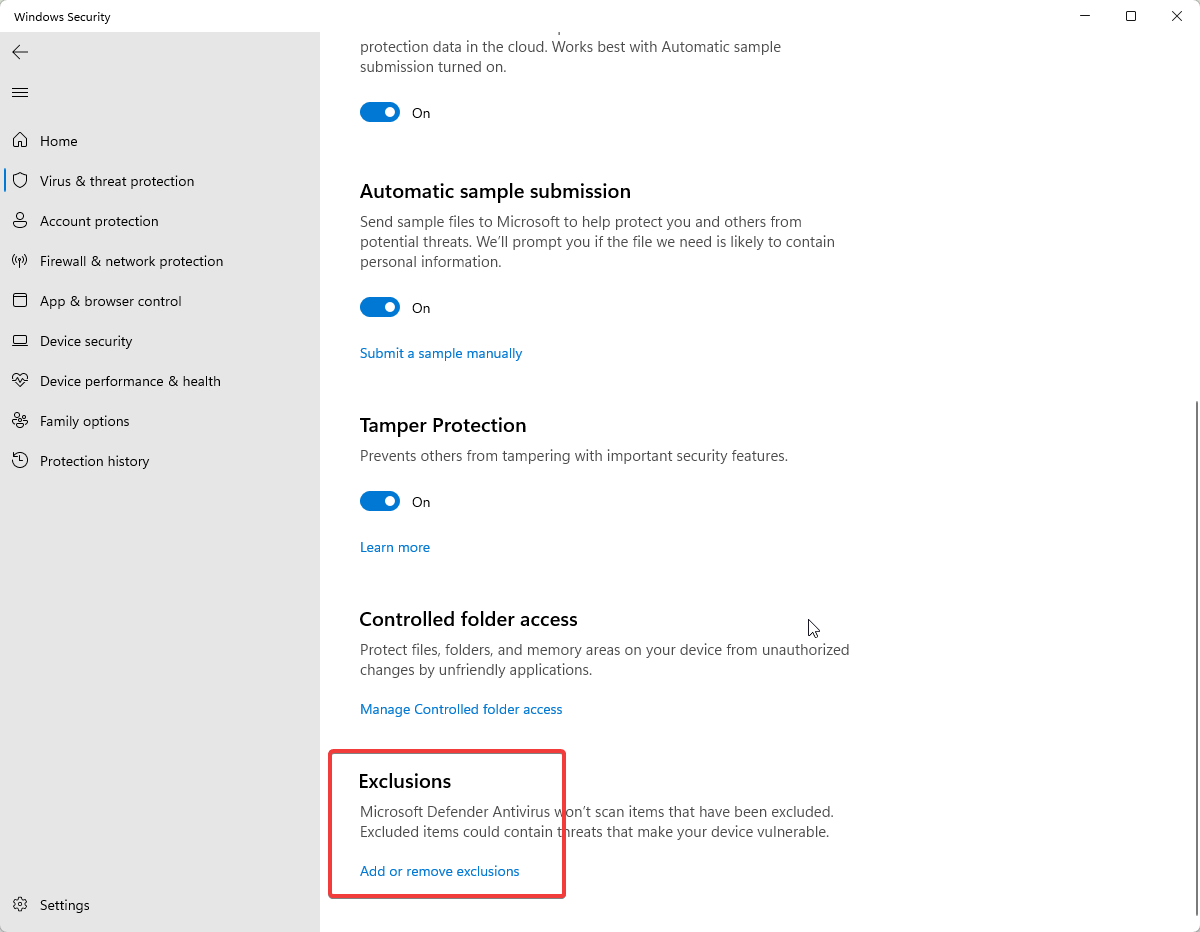This screenshot has height=932, width=1200.
Task: Toggle Automatic sample submission switch
Action: pyautogui.click(x=380, y=307)
